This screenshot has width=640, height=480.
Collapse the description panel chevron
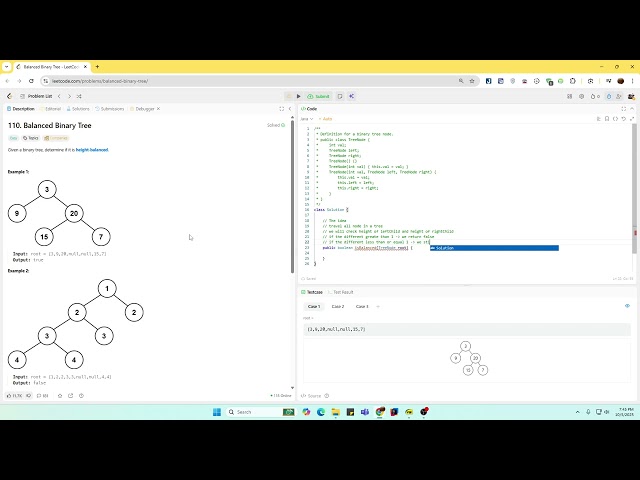(x=290, y=109)
